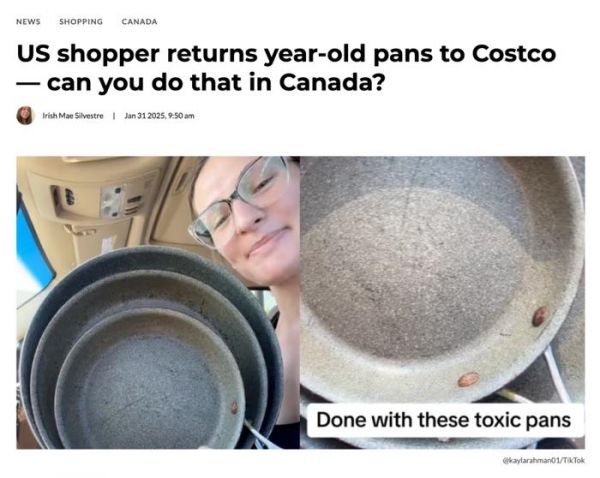Screen dimensions: 600x478
Task: Click the article headline about Costco pans
Action: pos(286,68)
